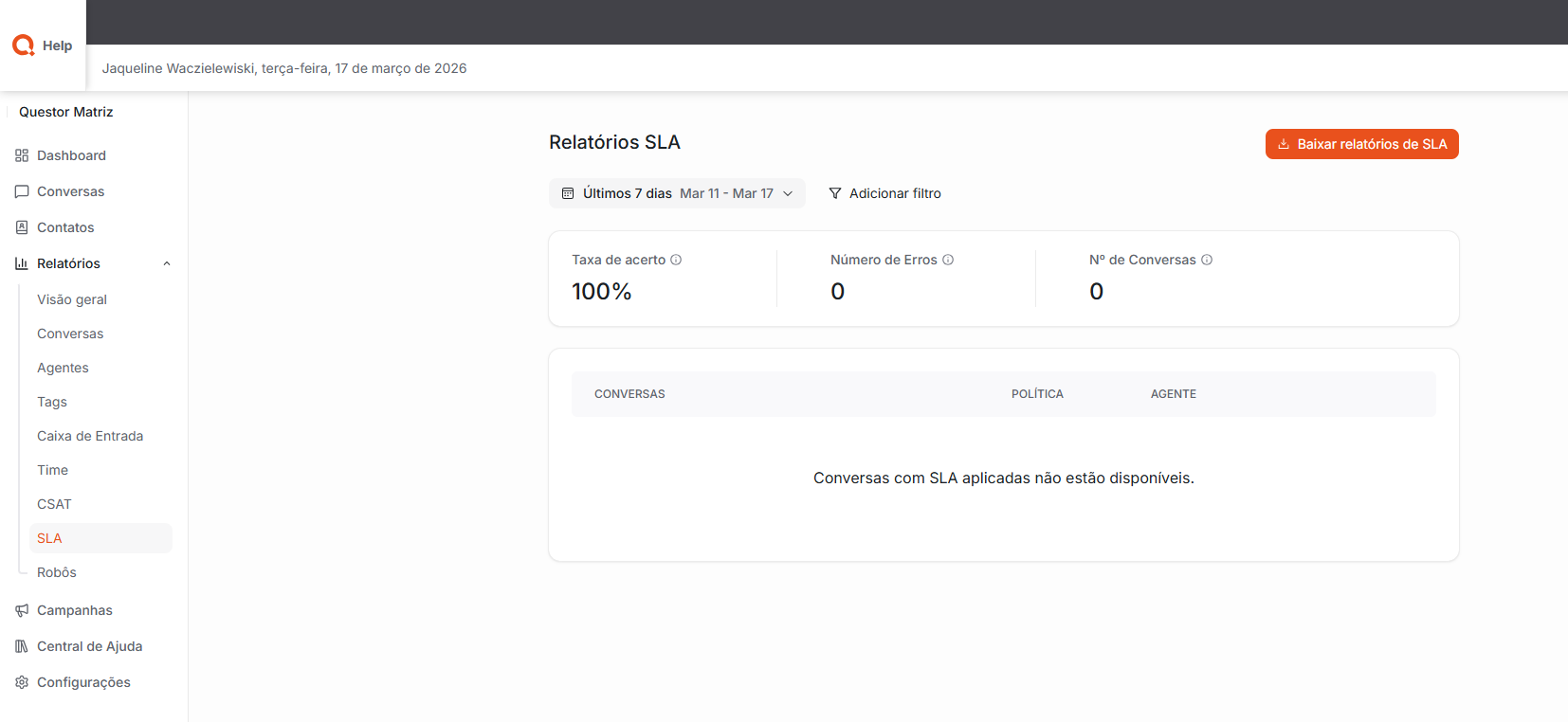Click info icon next to Nº de Conversas
1568x722 pixels.
coord(1207,260)
